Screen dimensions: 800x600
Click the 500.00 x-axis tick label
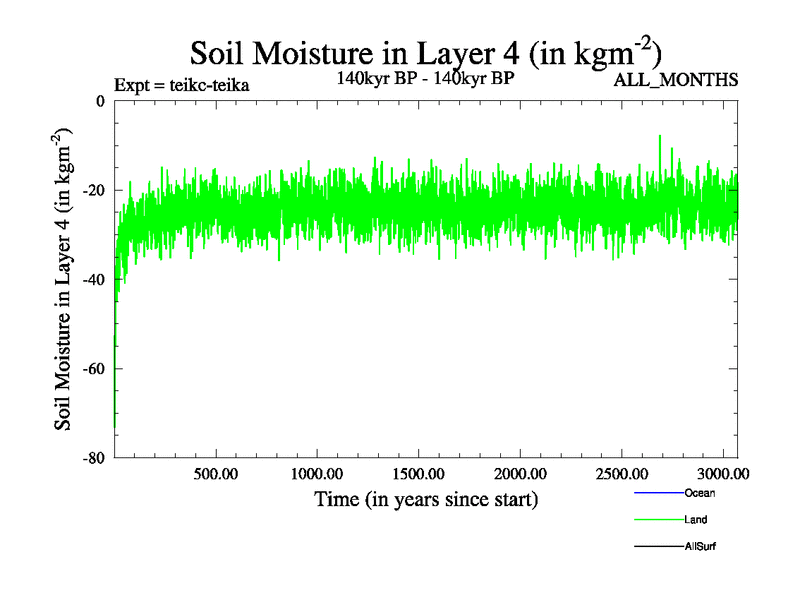(215, 473)
